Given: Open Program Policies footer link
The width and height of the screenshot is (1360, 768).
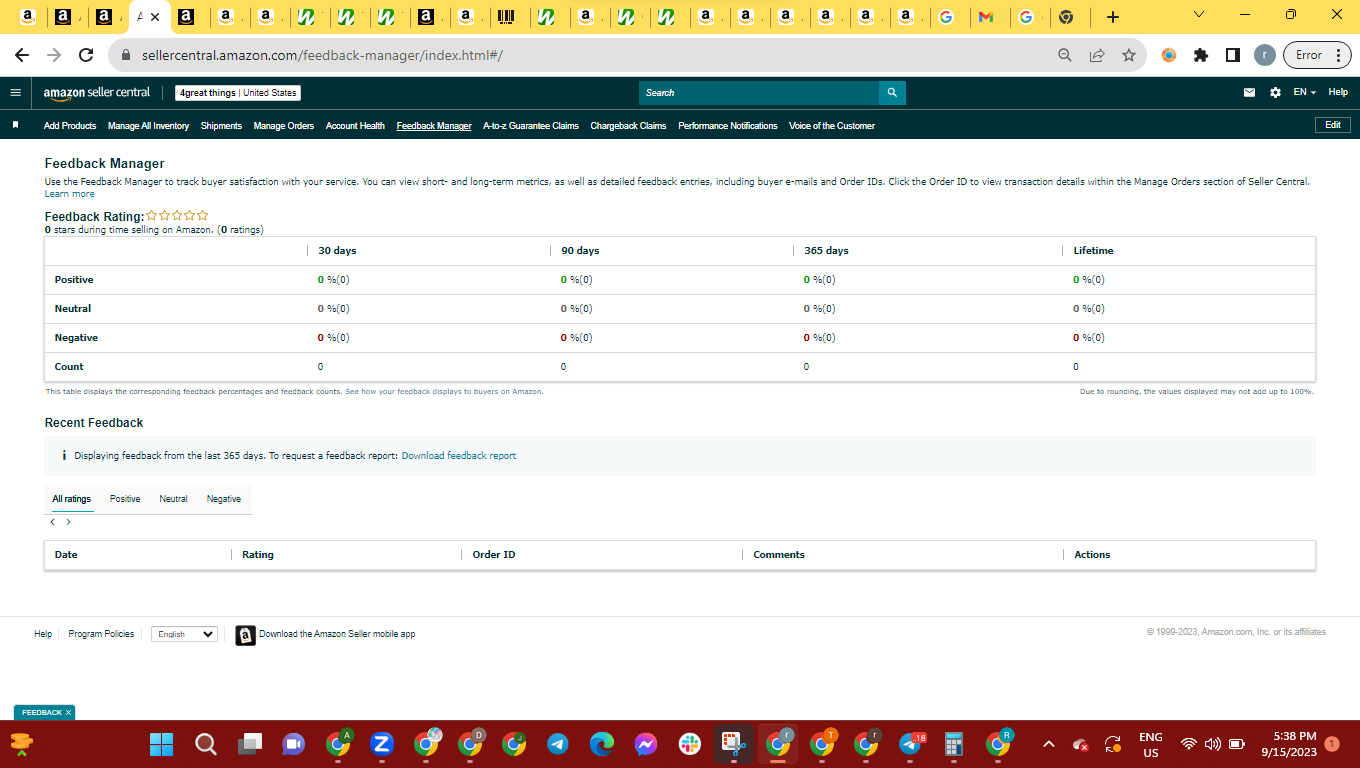Looking at the screenshot, I should tap(101, 634).
